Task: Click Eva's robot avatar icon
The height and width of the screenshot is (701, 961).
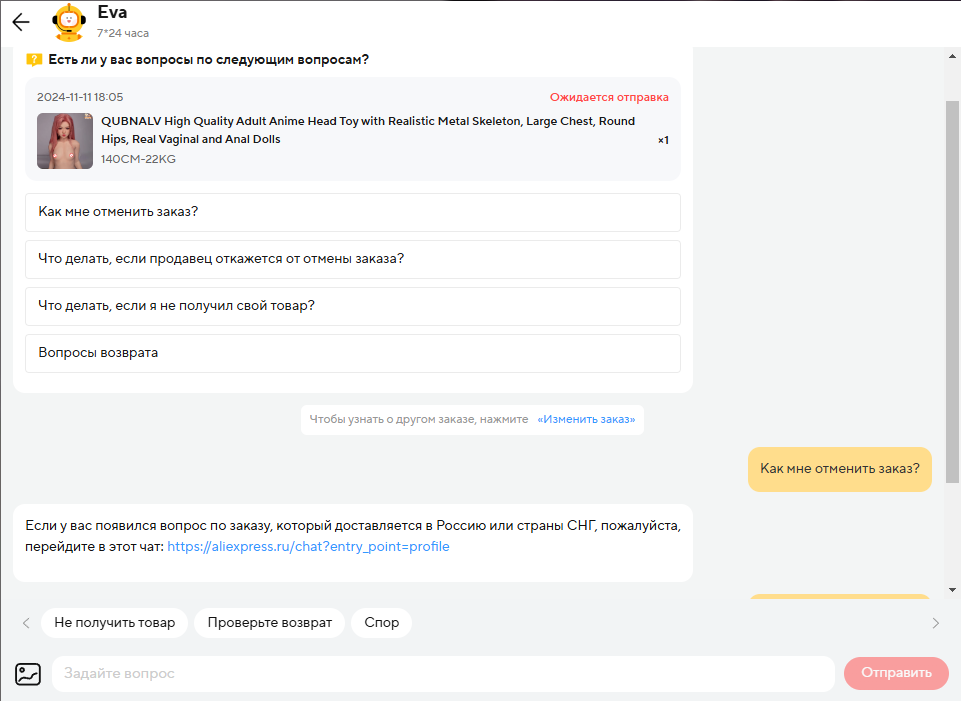Action: point(68,22)
